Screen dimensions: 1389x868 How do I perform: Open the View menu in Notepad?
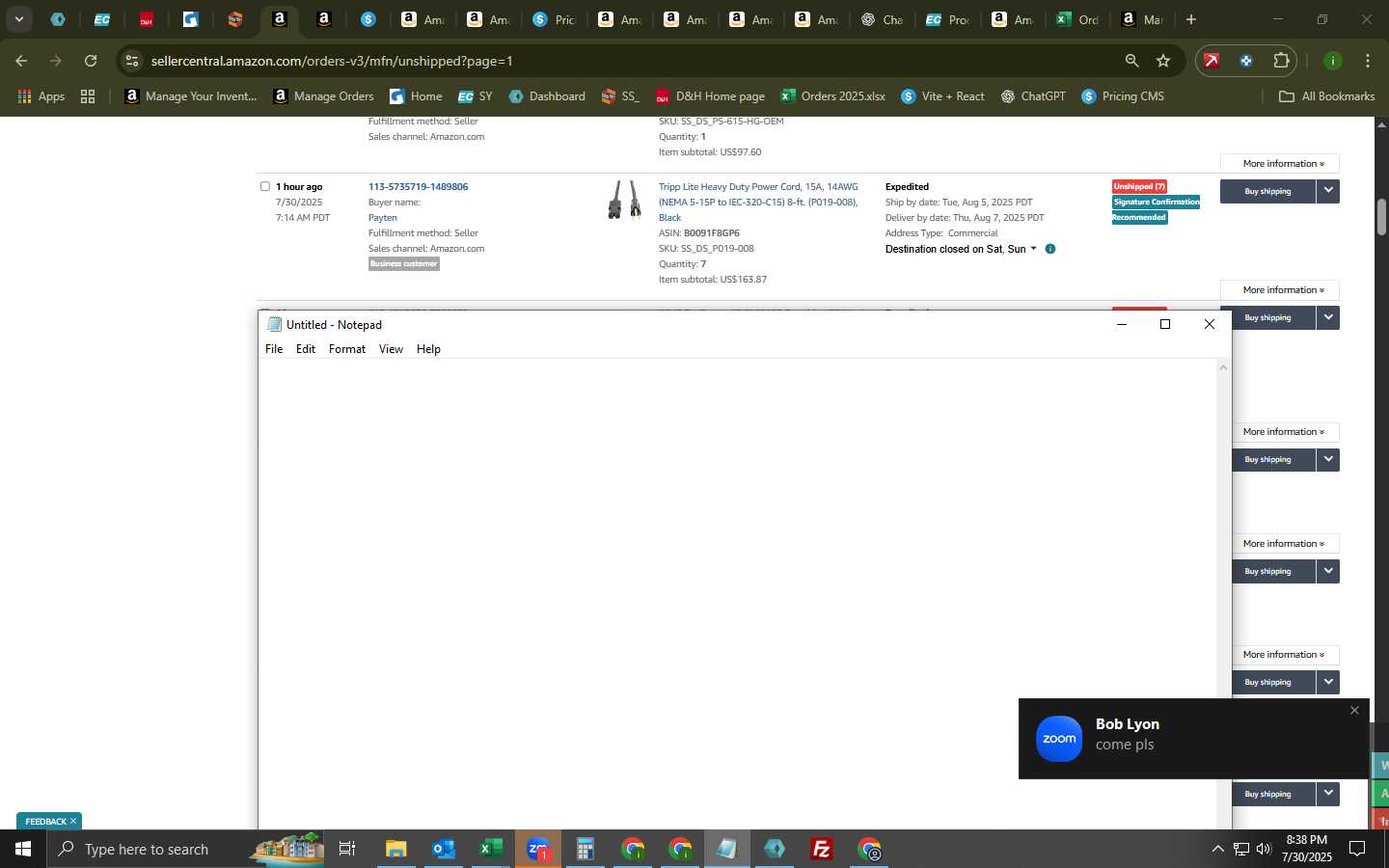tap(391, 349)
